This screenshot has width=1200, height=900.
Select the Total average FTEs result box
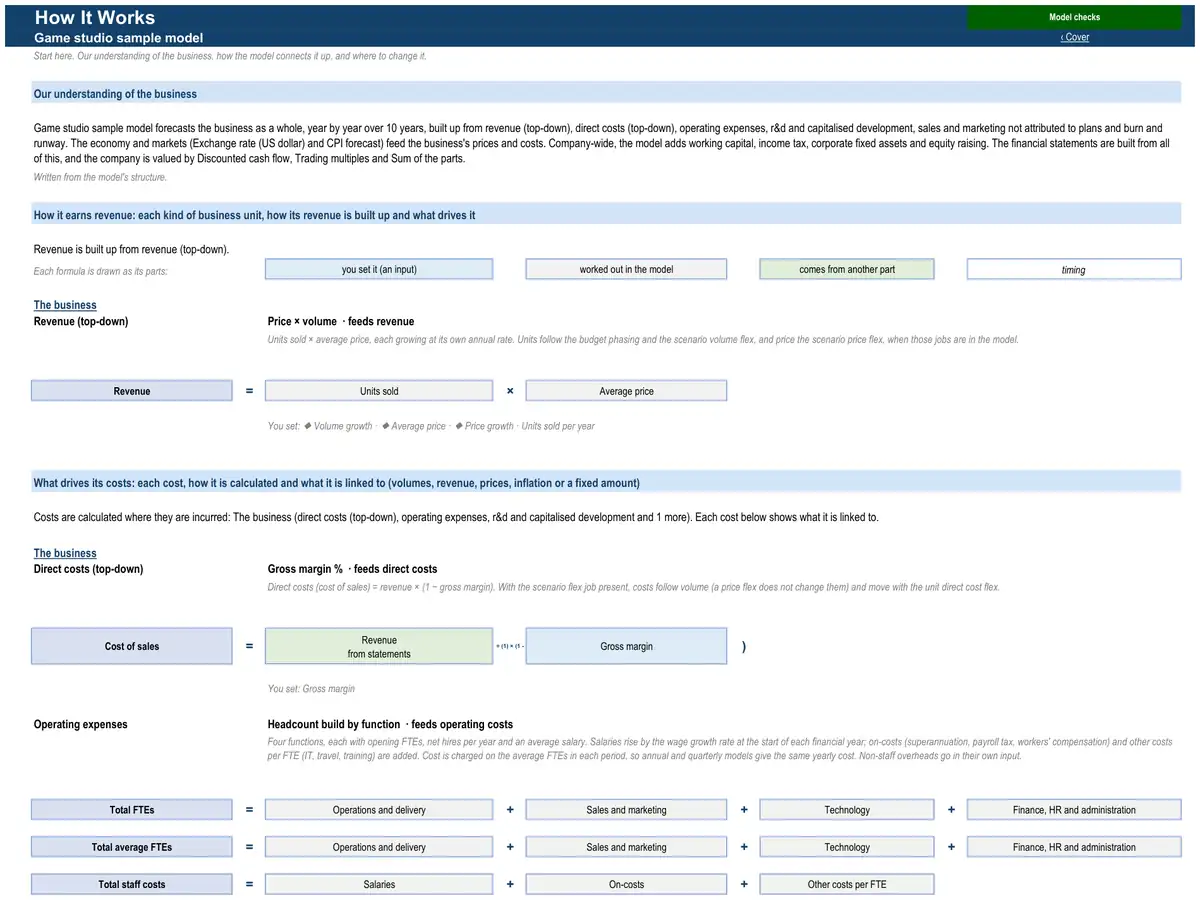point(132,847)
